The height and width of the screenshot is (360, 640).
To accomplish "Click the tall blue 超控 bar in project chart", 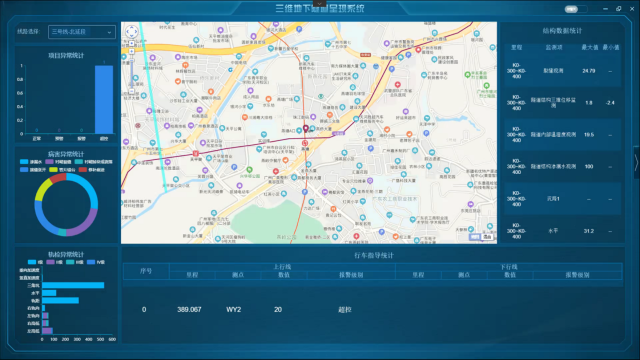I will pos(104,100).
